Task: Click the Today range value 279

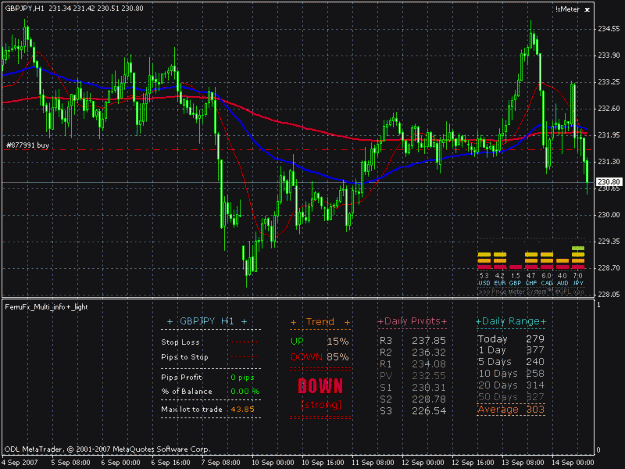Action: (x=535, y=339)
